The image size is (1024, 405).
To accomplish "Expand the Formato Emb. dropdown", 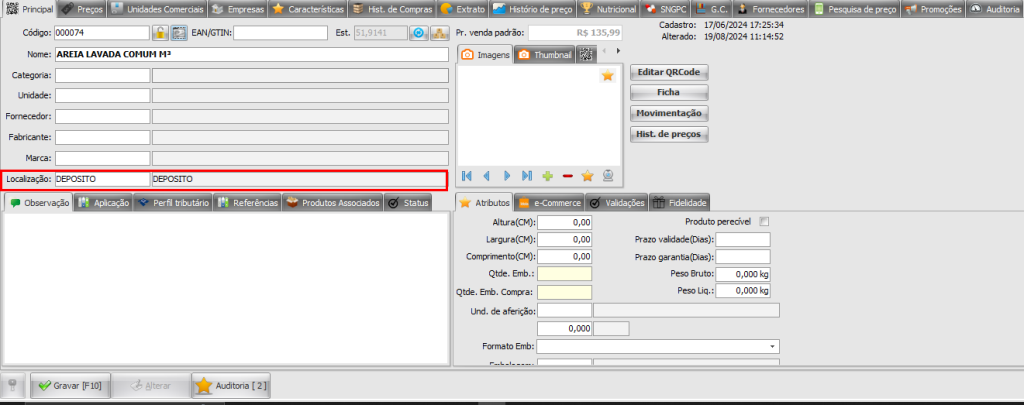I will pos(773,346).
